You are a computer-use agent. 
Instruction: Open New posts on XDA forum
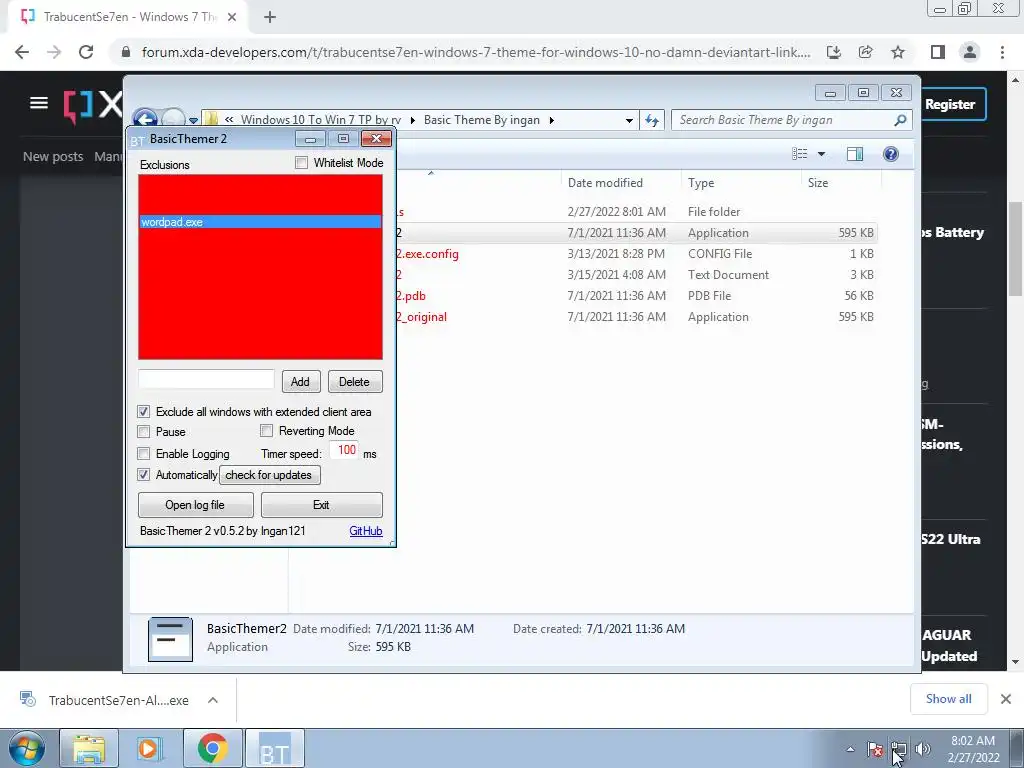point(53,157)
